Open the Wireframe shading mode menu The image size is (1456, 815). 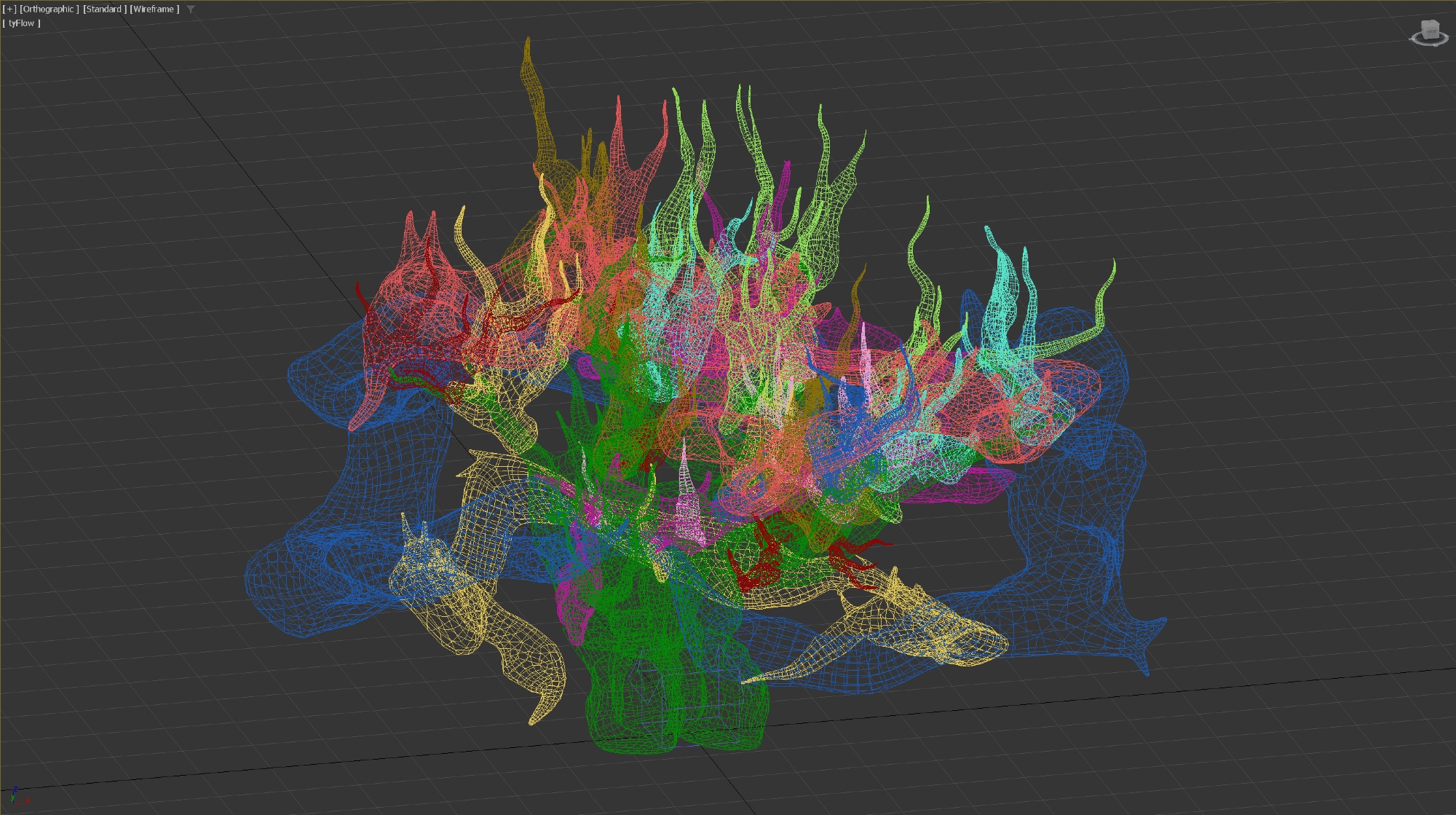[154, 9]
